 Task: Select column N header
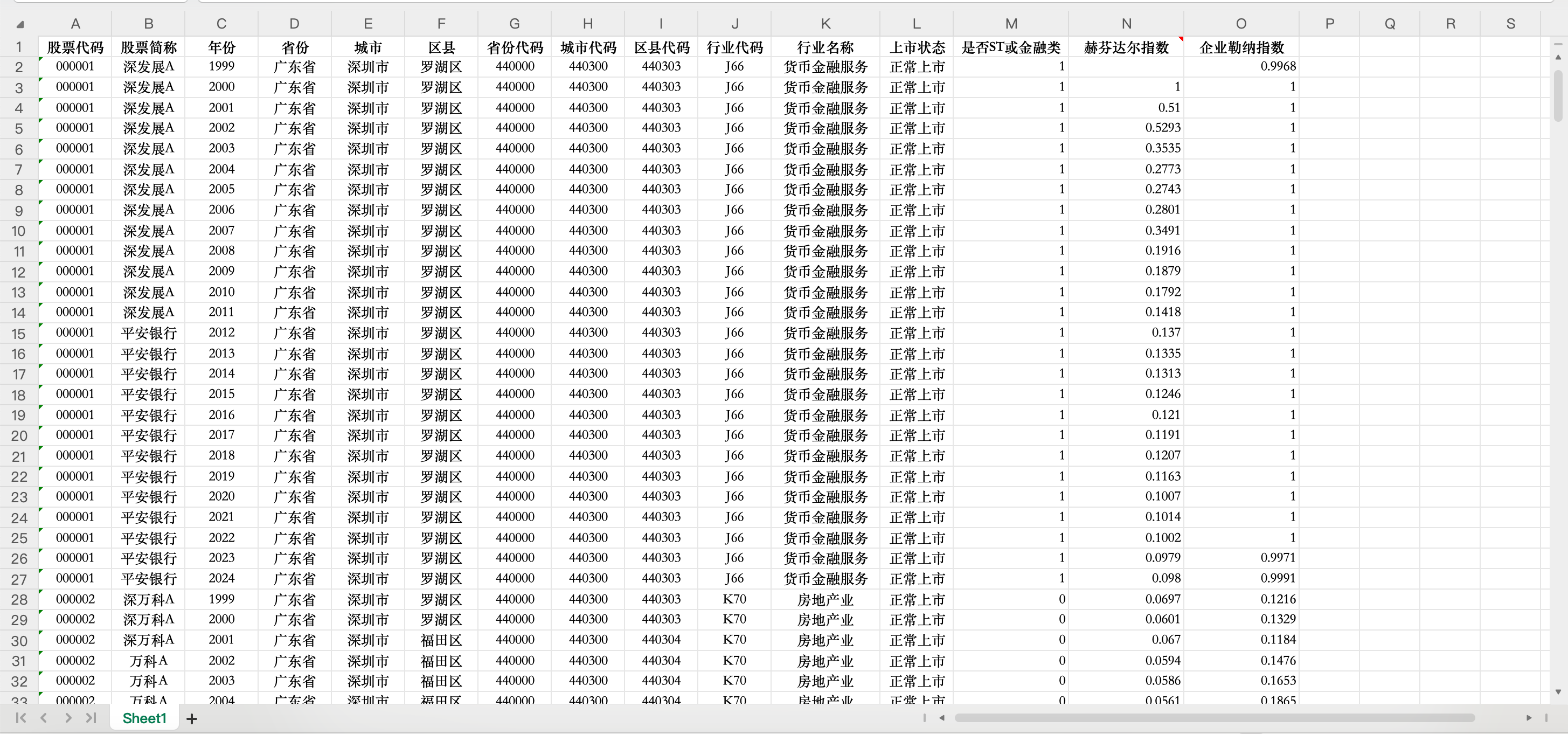[x=1126, y=24]
